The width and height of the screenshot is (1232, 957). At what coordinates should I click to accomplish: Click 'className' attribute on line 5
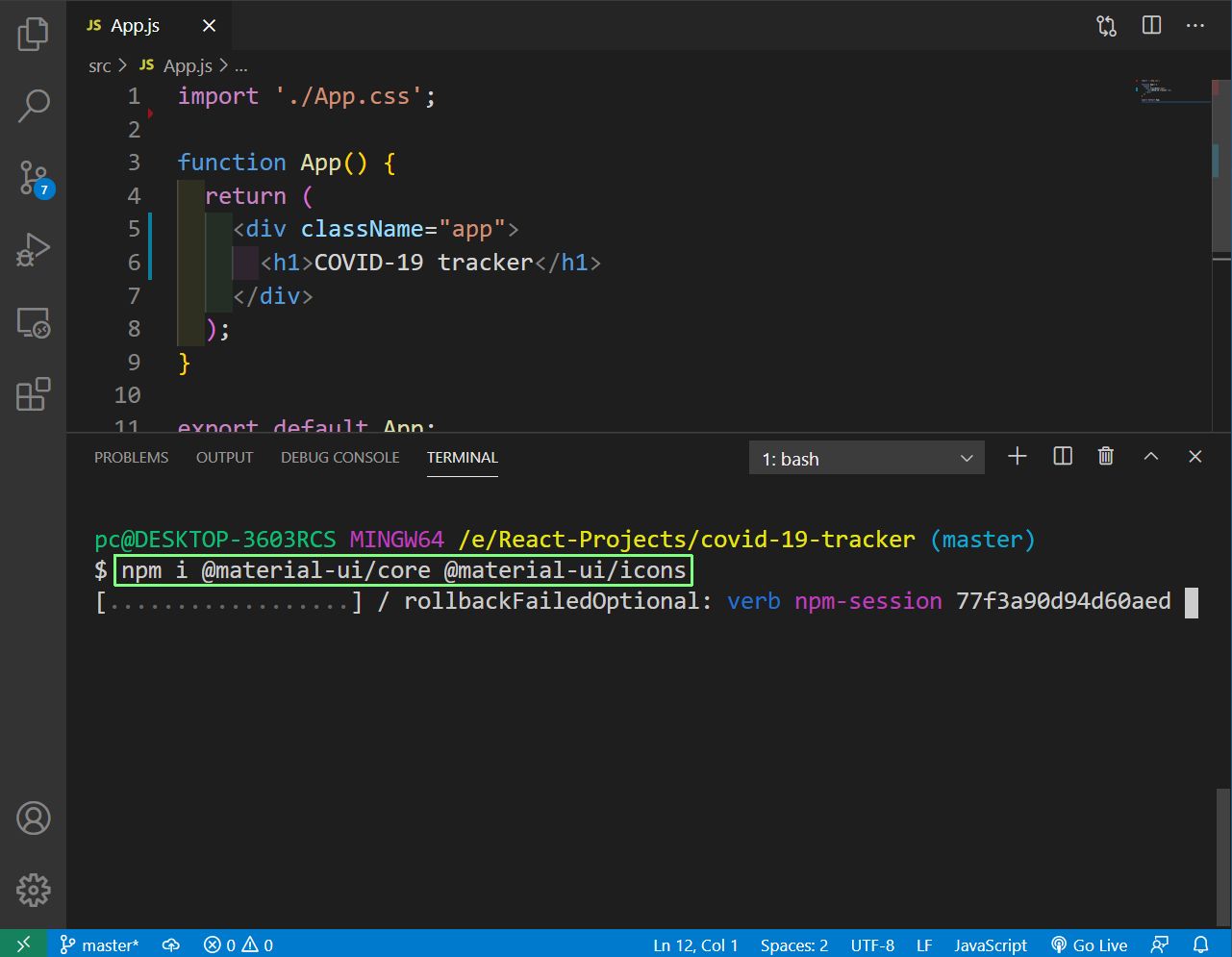[x=363, y=229]
